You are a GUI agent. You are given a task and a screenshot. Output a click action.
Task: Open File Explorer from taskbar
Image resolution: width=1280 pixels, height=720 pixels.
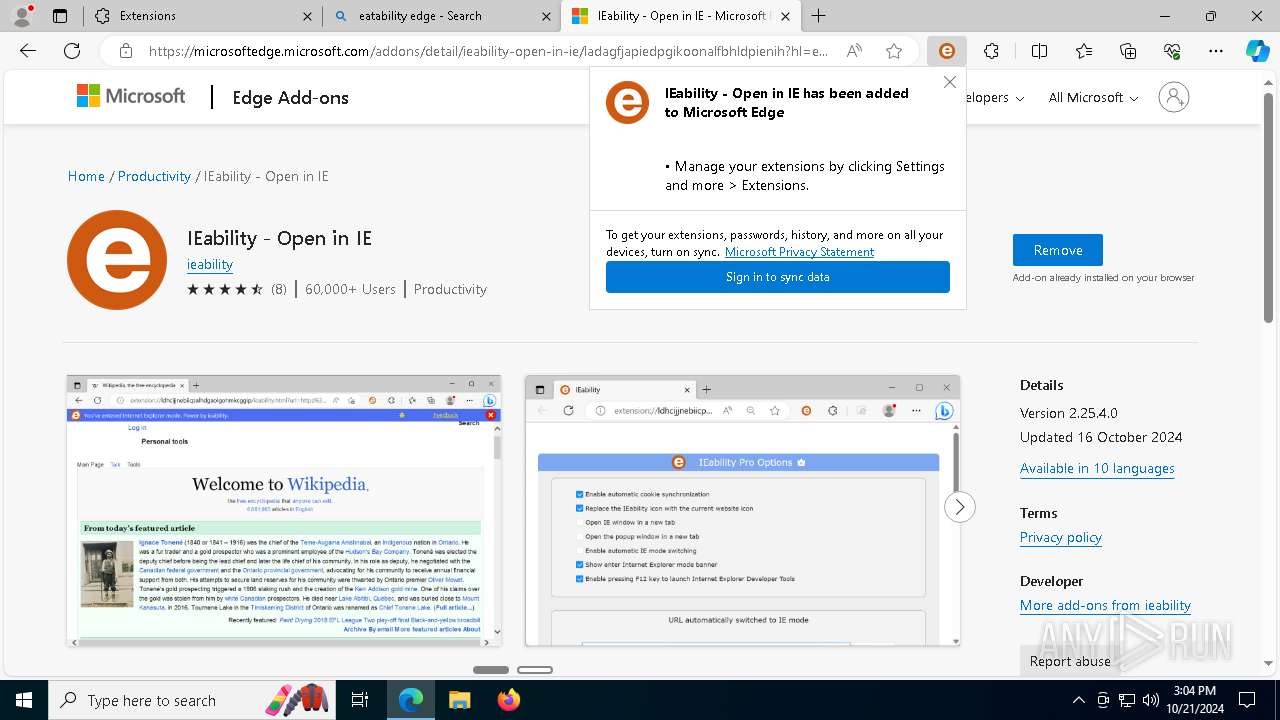point(459,700)
